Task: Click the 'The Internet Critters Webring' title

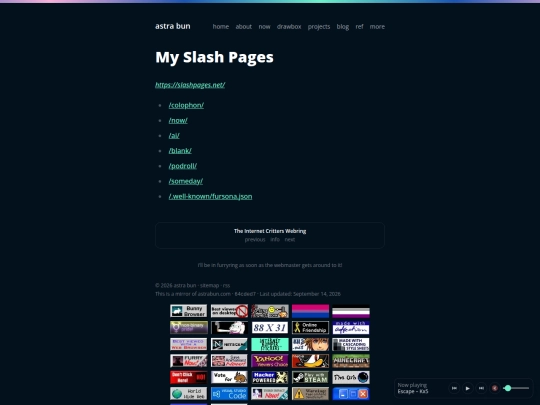Action: 270,231
